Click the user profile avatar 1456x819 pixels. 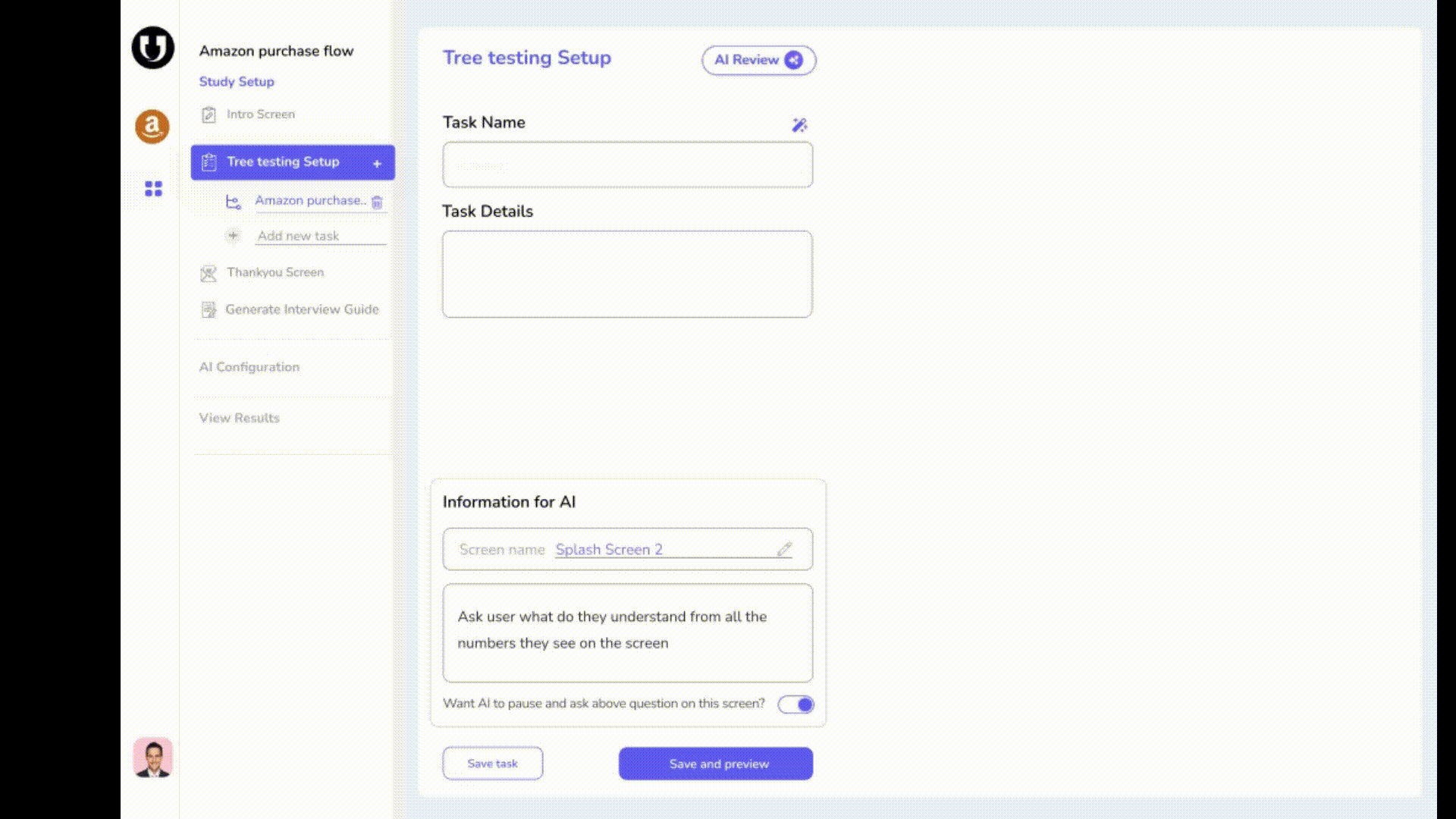[152, 758]
